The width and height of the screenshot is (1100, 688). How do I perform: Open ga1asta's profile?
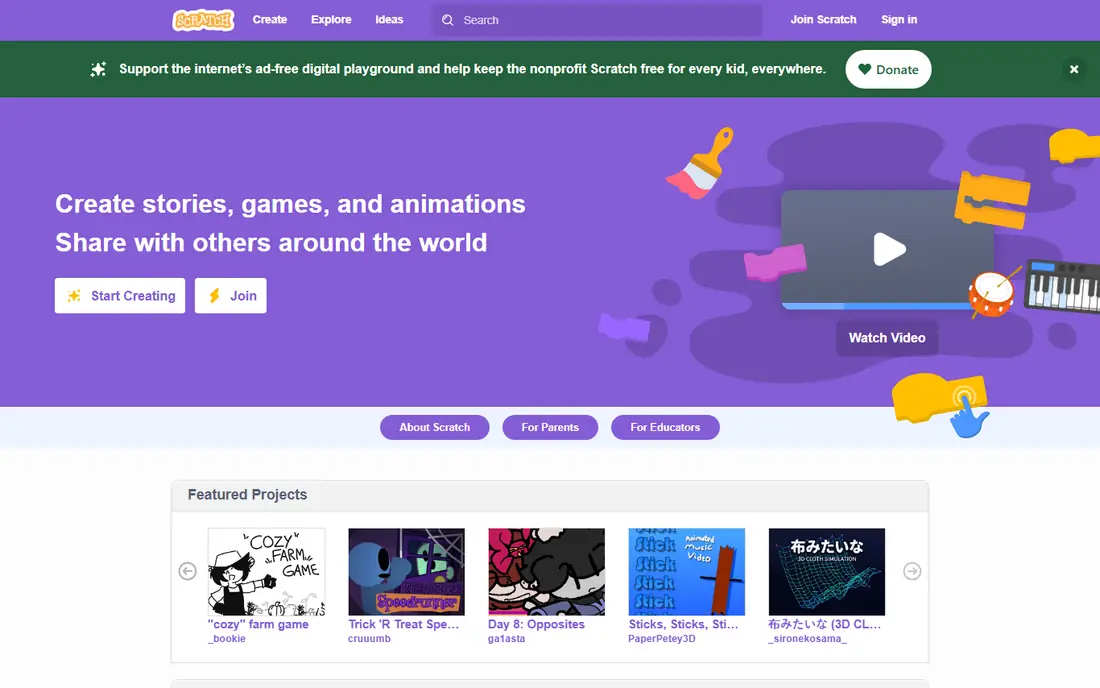(x=507, y=639)
